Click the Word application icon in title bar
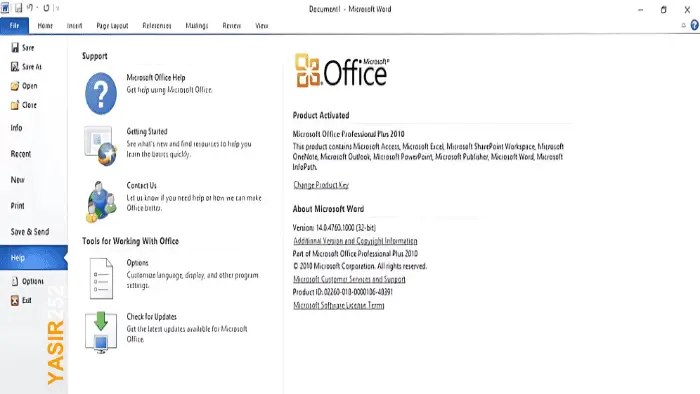The image size is (700, 394). (5, 8)
